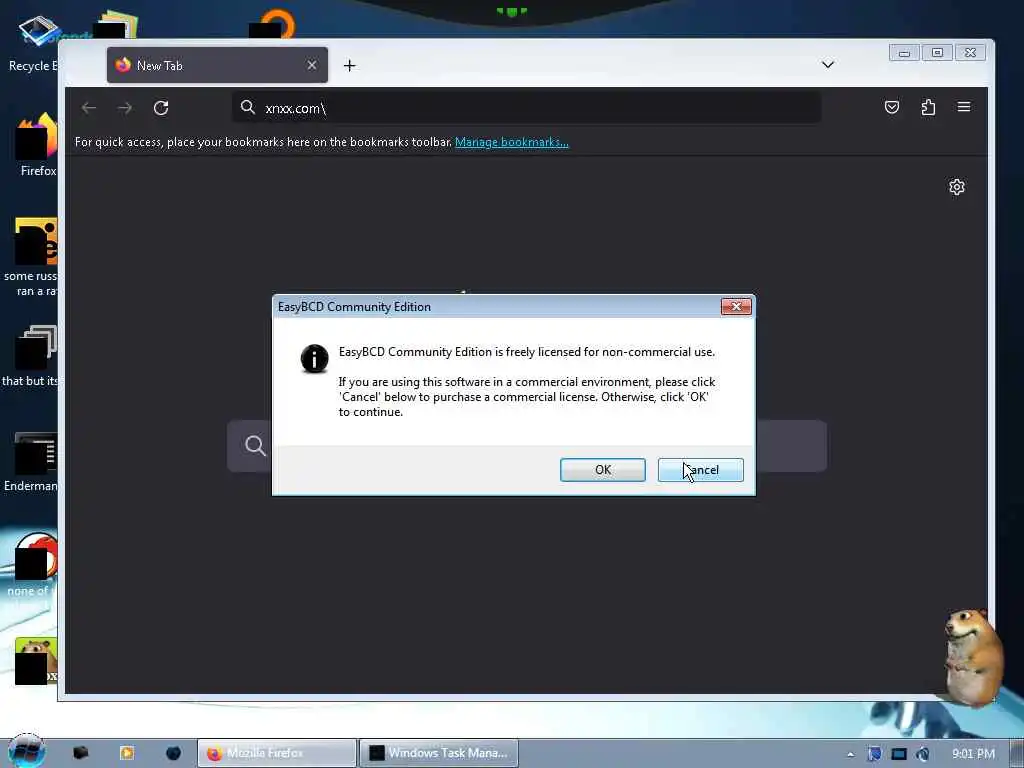
Task: Close the EasyBCD Community Edition dialog
Action: click(735, 306)
